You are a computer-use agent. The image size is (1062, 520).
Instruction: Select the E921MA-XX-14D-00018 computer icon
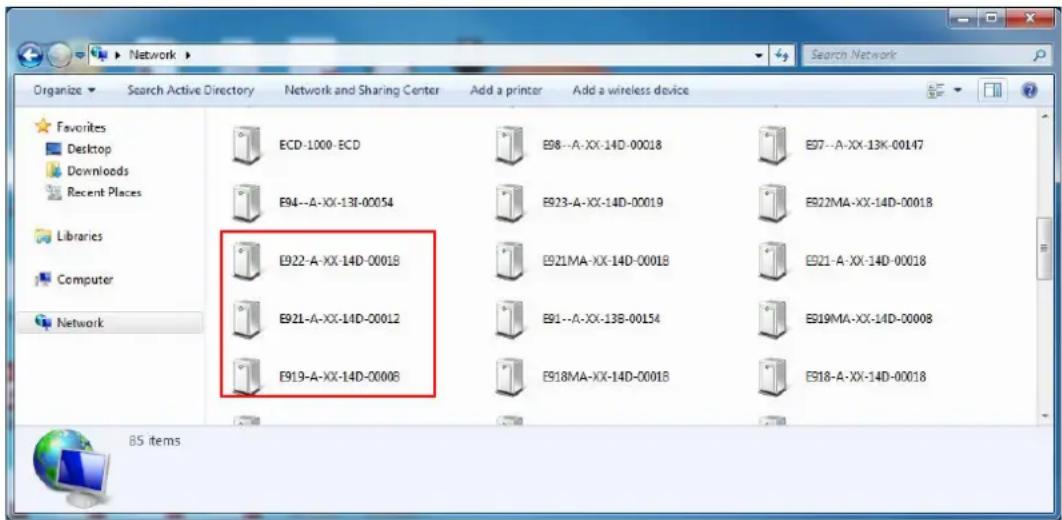[x=509, y=261]
